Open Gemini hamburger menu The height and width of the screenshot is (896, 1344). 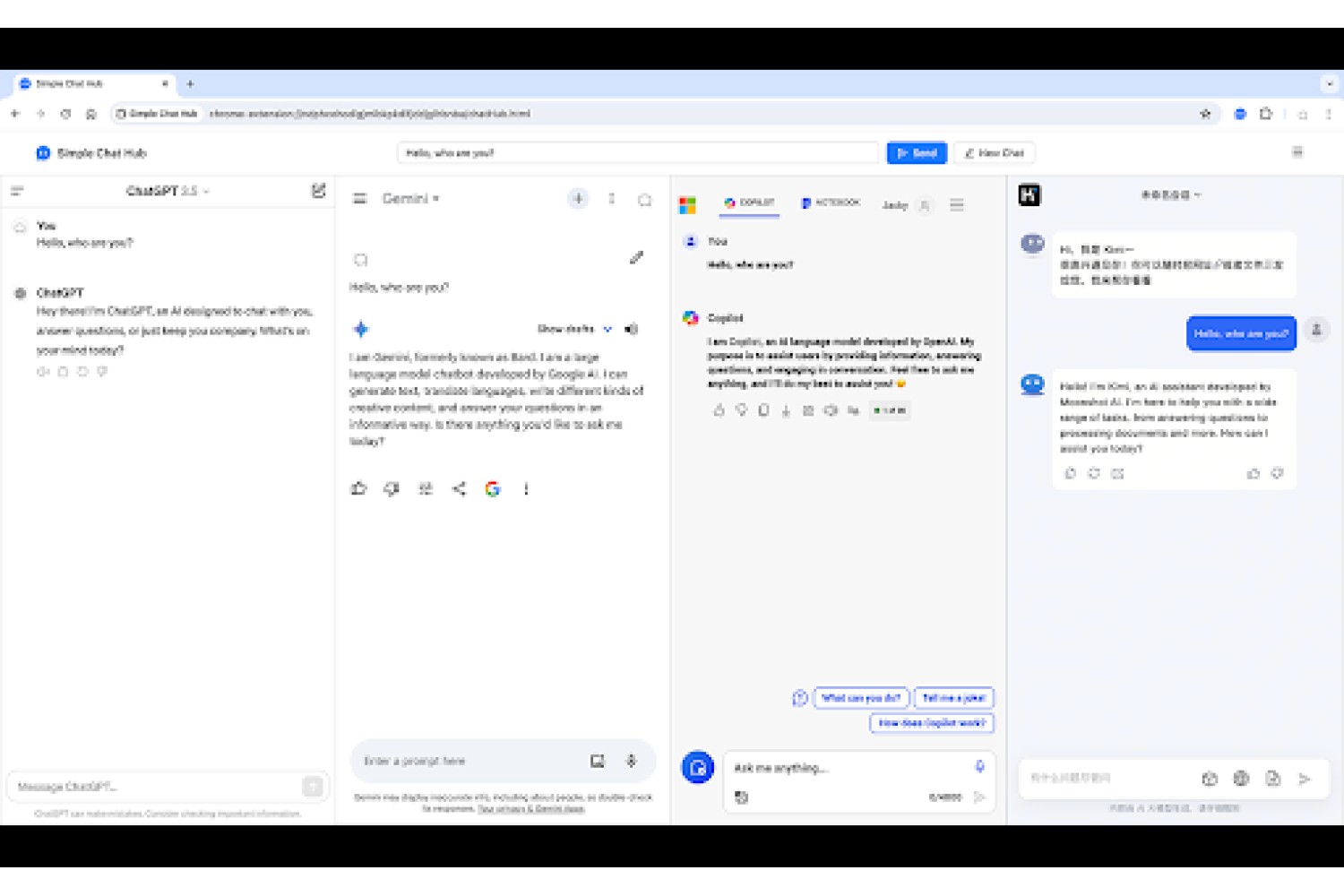[360, 199]
